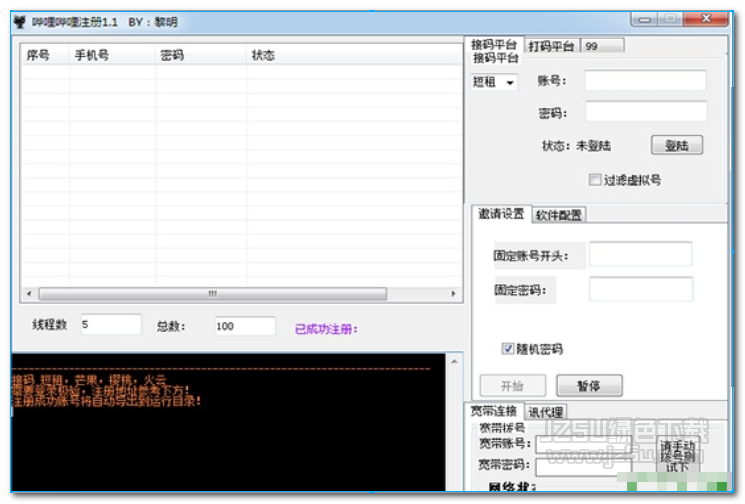Click the 固定密码 input field

pyautogui.click(x=641, y=289)
